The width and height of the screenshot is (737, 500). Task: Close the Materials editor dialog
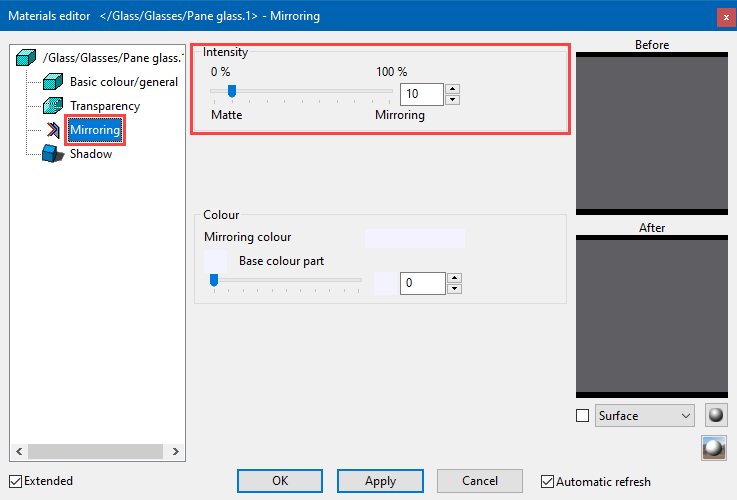[x=726, y=17]
